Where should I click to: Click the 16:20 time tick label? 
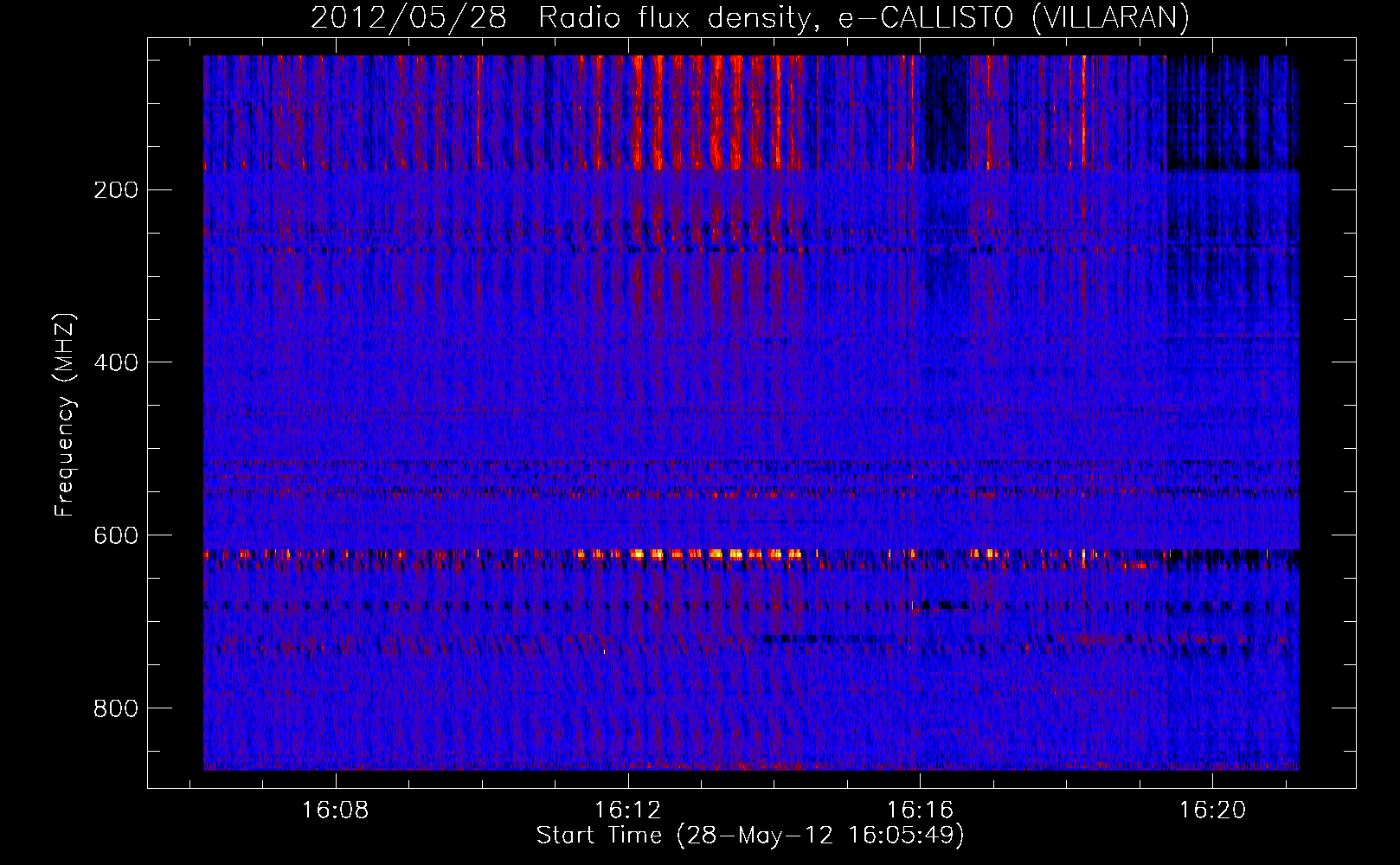[x=1213, y=810]
